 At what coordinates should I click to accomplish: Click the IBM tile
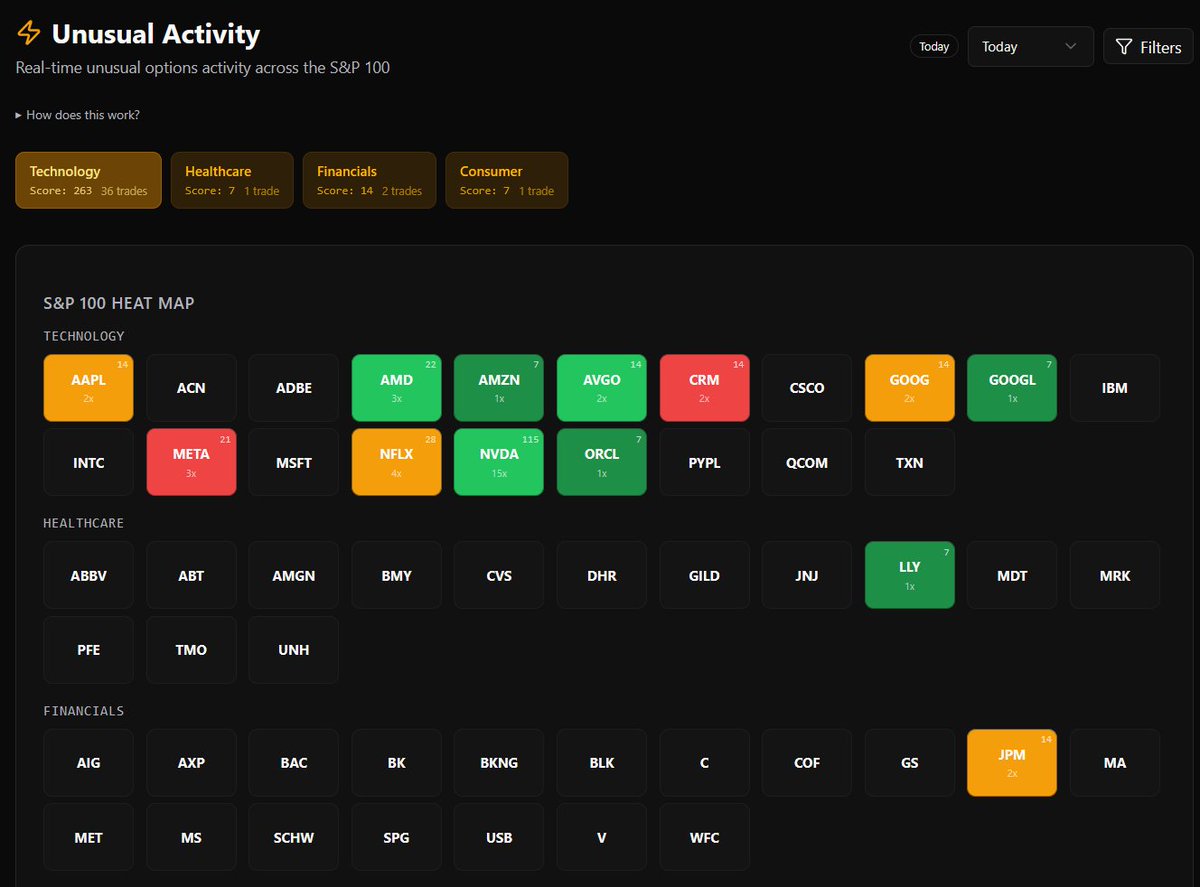(x=1115, y=388)
